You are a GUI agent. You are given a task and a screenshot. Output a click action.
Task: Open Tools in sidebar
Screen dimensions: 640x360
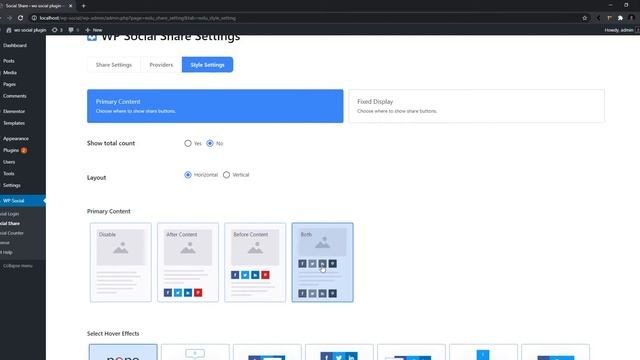coord(9,173)
